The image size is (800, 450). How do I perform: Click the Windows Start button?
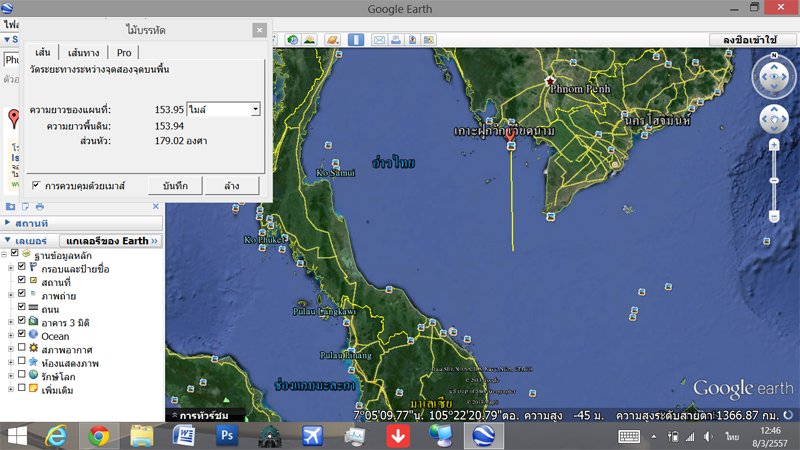coord(17,436)
